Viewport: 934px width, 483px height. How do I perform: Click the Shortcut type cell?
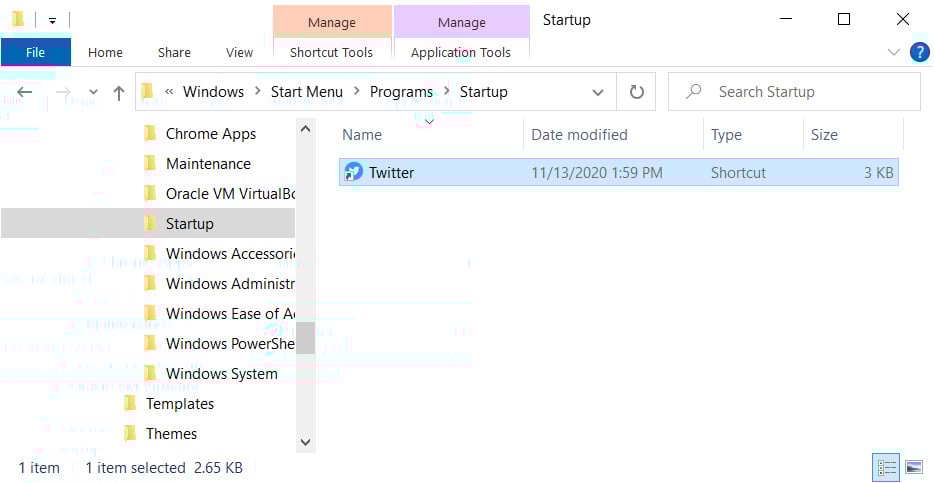tap(739, 173)
